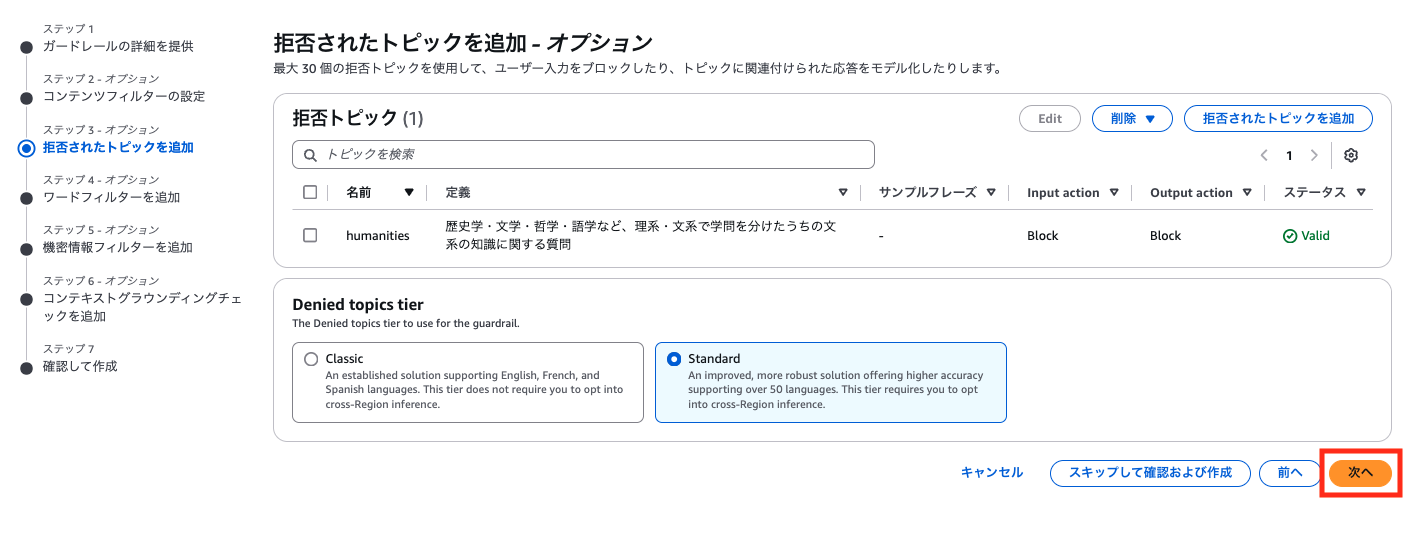The image size is (1408, 546).
Task: Check the select-all checkbox in table header
Action: [x=310, y=192]
